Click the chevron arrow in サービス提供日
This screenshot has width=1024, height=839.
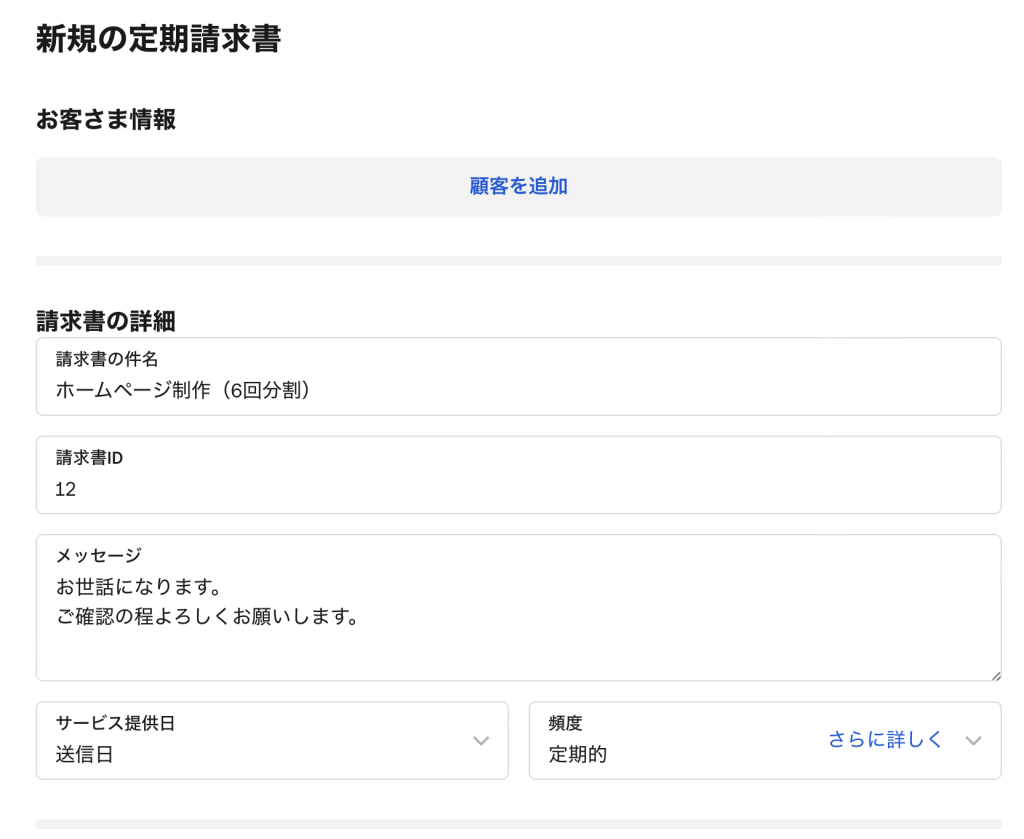click(481, 741)
